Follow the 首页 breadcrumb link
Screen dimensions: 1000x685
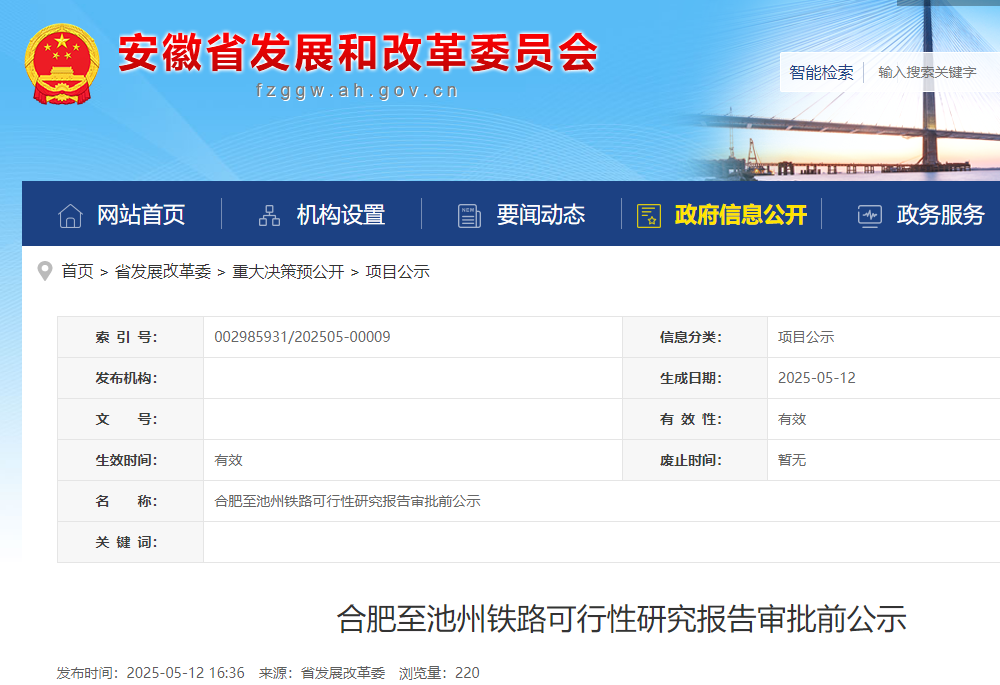tap(77, 272)
